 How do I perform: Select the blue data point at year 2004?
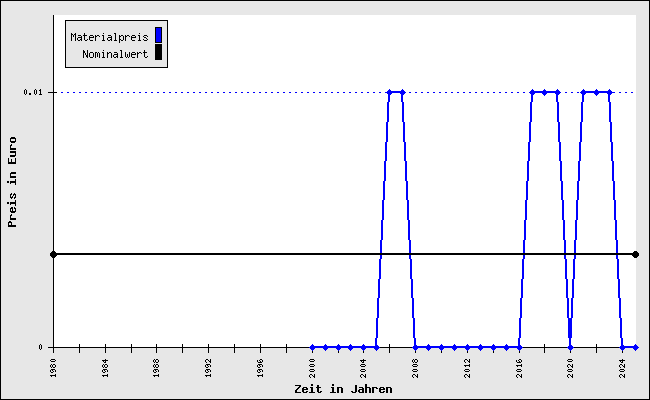click(x=364, y=347)
